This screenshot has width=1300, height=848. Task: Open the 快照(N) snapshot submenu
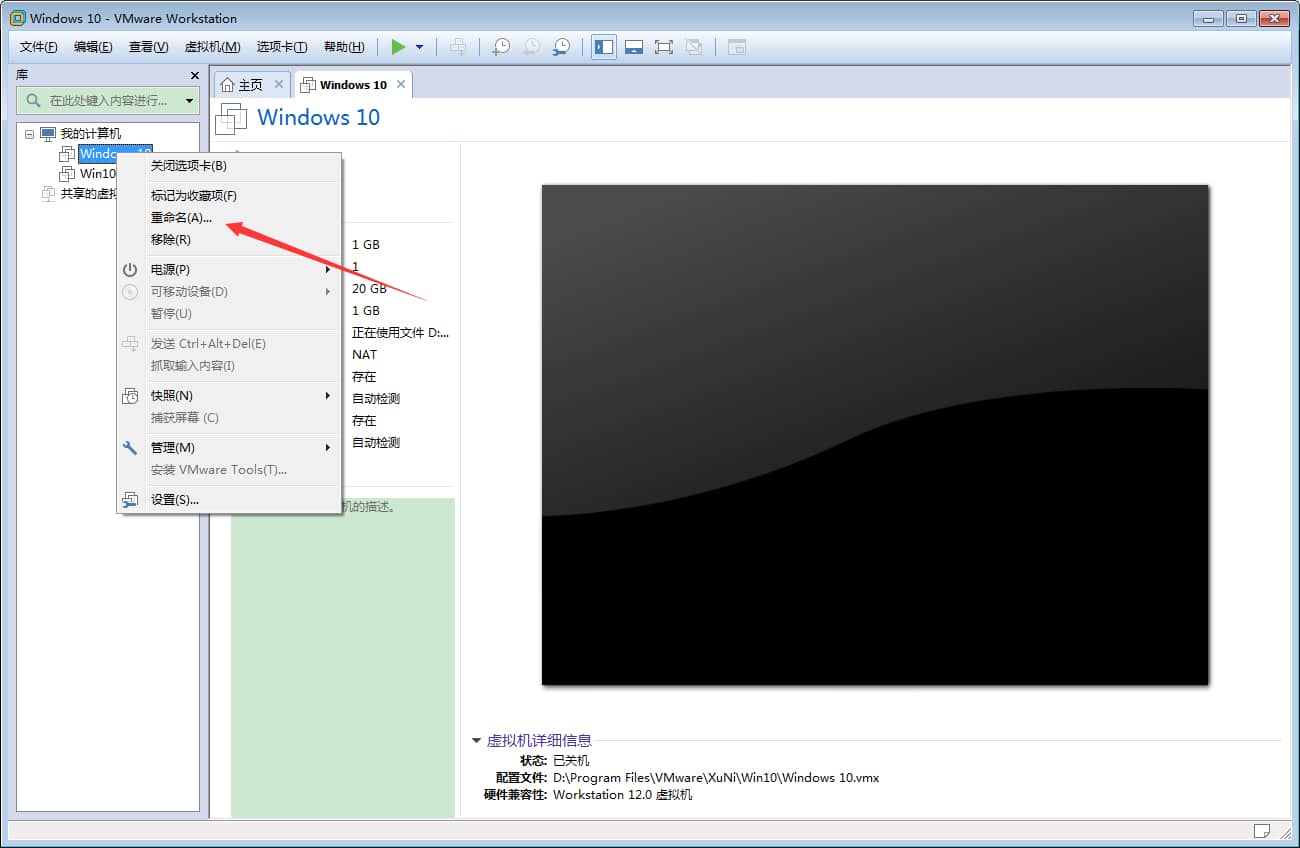click(x=230, y=396)
